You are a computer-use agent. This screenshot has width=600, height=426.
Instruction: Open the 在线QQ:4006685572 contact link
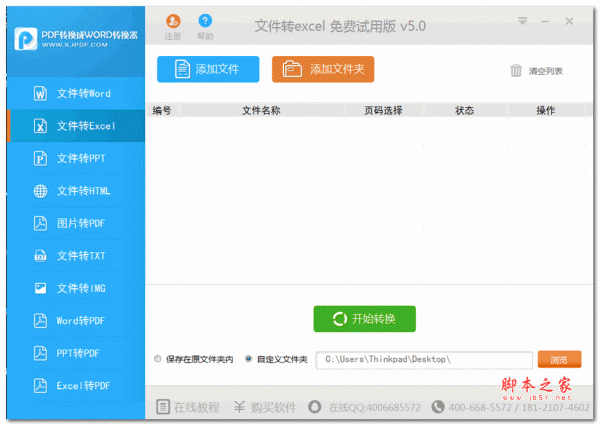365,407
